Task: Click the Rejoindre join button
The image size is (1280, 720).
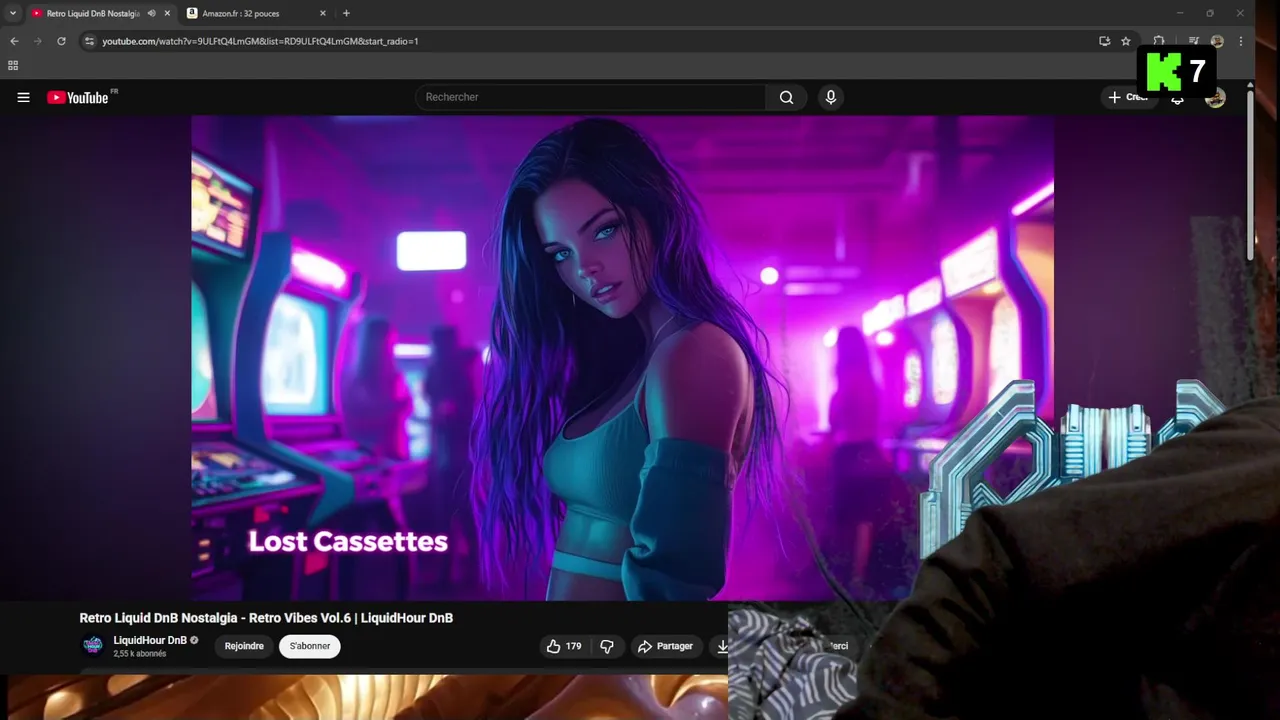Action: click(244, 646)
